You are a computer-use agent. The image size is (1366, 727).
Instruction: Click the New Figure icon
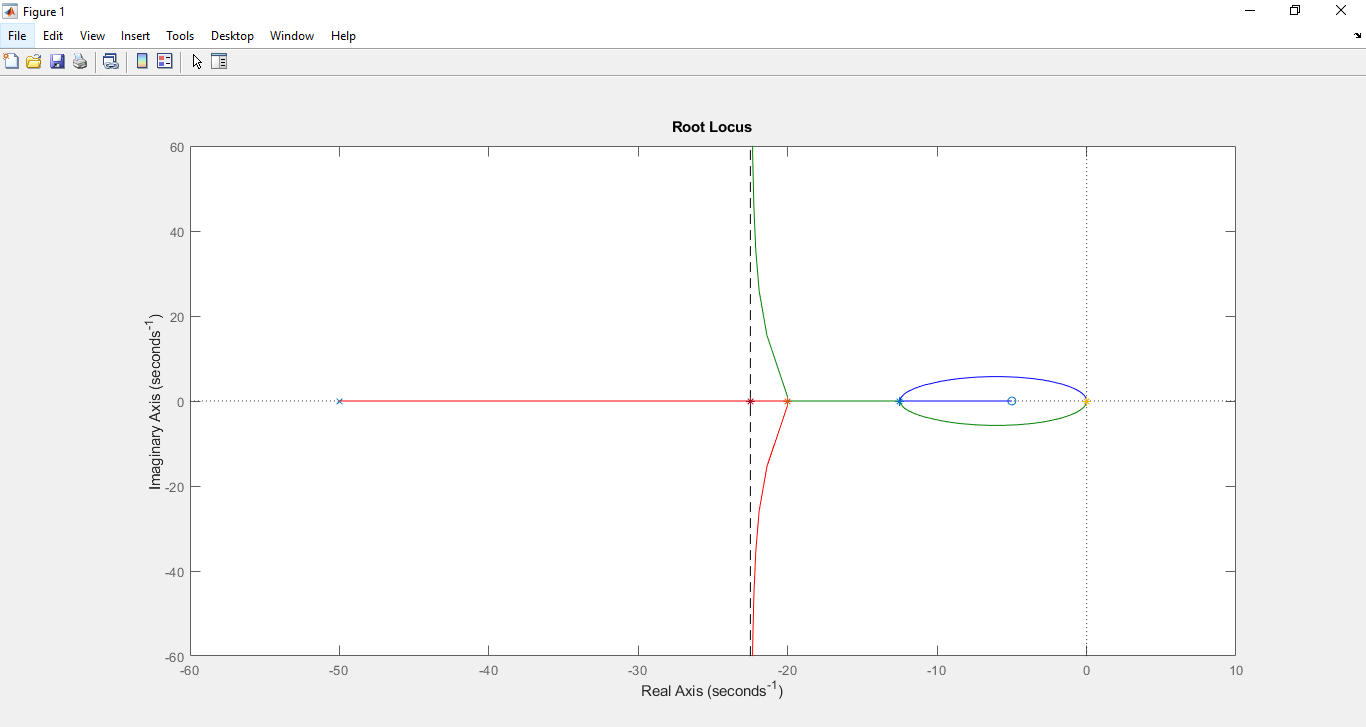(x=11, y=61)
